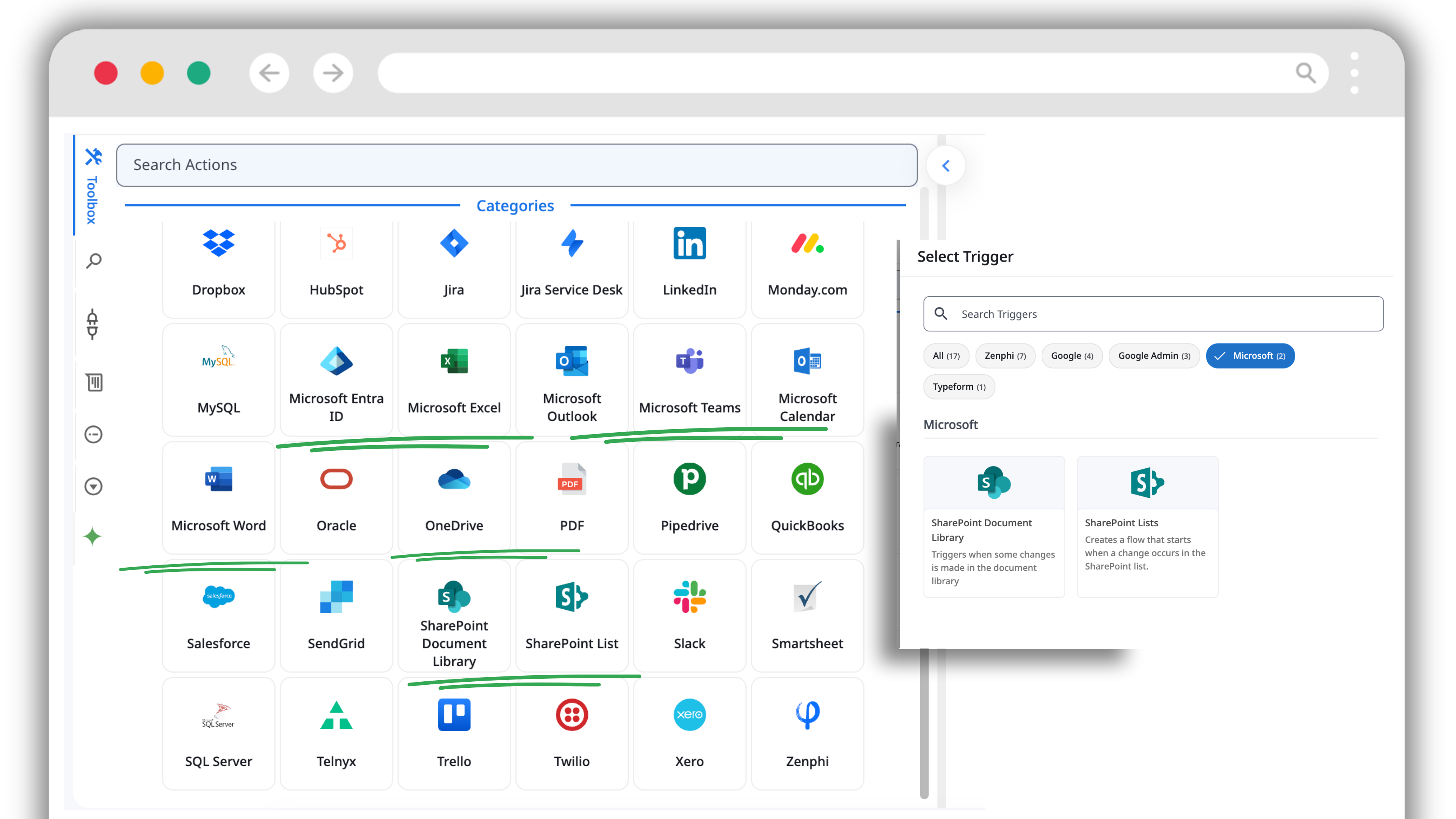Select the SharePoint Lists trigger card
The height and width of the screenshot is (819, 1456).
click(1147, 527)
